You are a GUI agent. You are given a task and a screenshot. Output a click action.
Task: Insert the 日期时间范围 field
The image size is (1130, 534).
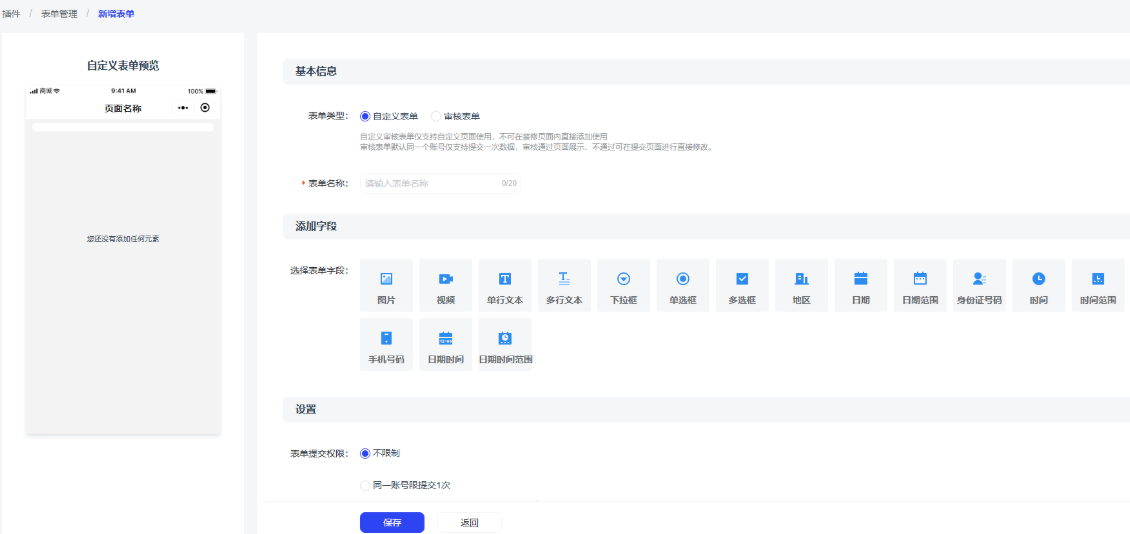505,345
